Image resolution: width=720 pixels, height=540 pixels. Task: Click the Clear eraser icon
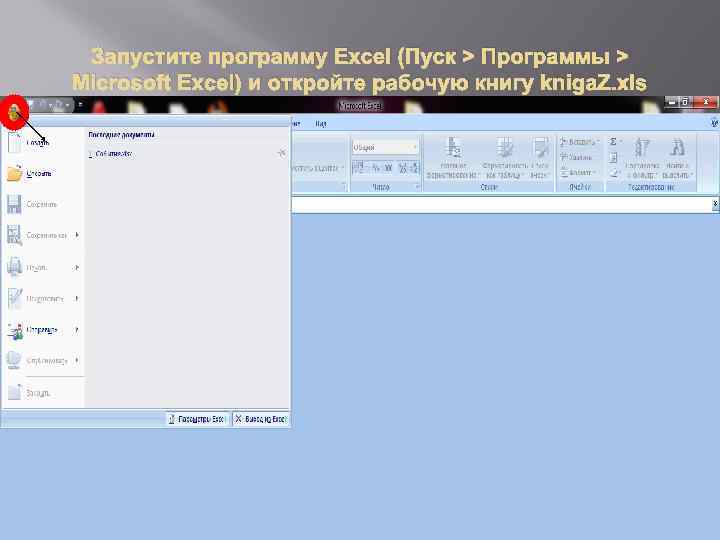tap(613, 173)
